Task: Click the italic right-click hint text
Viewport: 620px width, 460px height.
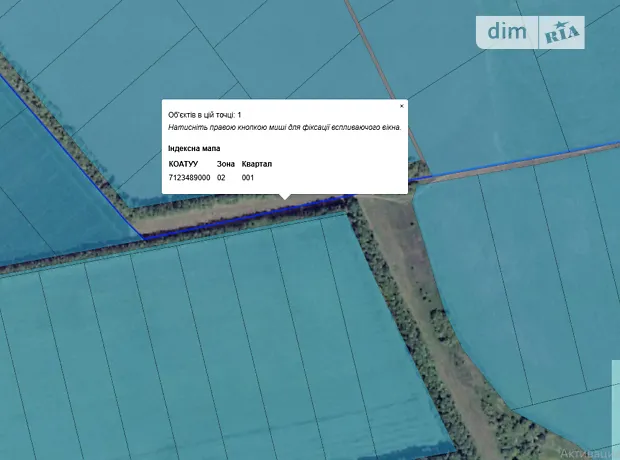Action: 284,128
